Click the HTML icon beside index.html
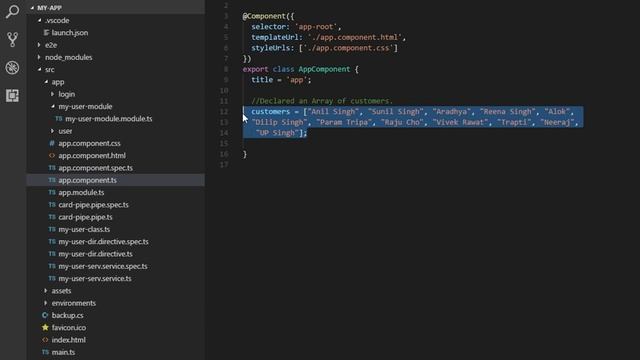 (45, 340)
